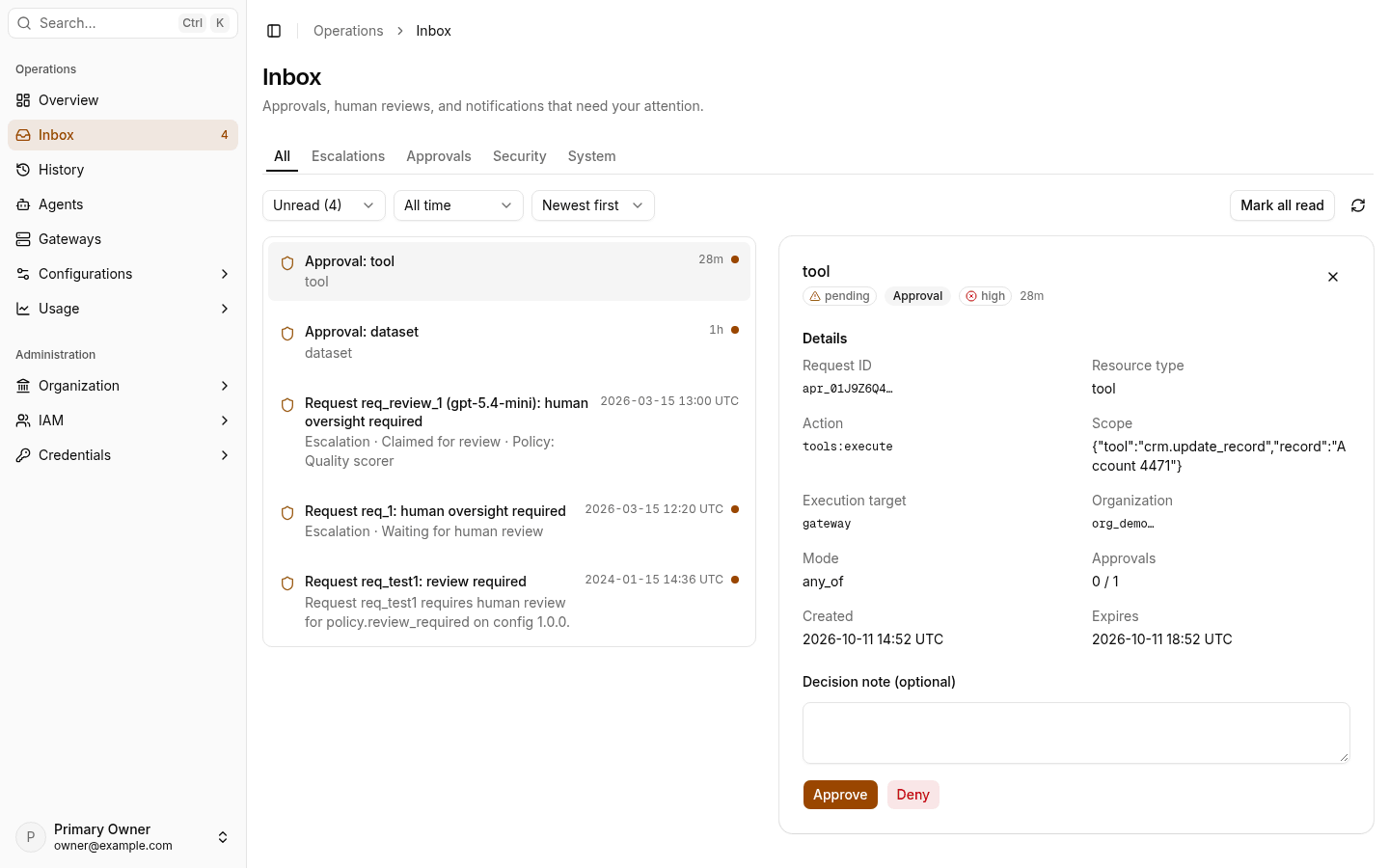
Task: Open the Newest first sort dropdown
Action: coord(593,205)
